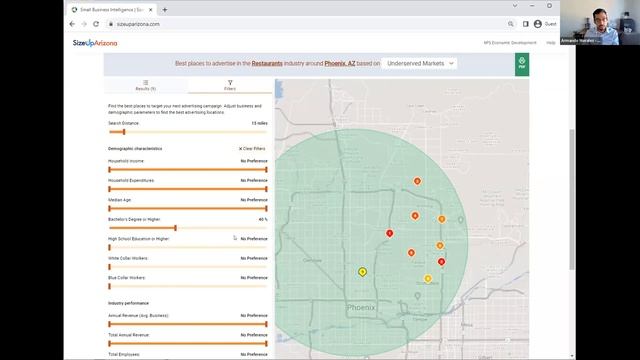The width and height of the screenshot is (640, 360).
Task: Select the Small Business Intelligence browser tab
Action: 110,10
